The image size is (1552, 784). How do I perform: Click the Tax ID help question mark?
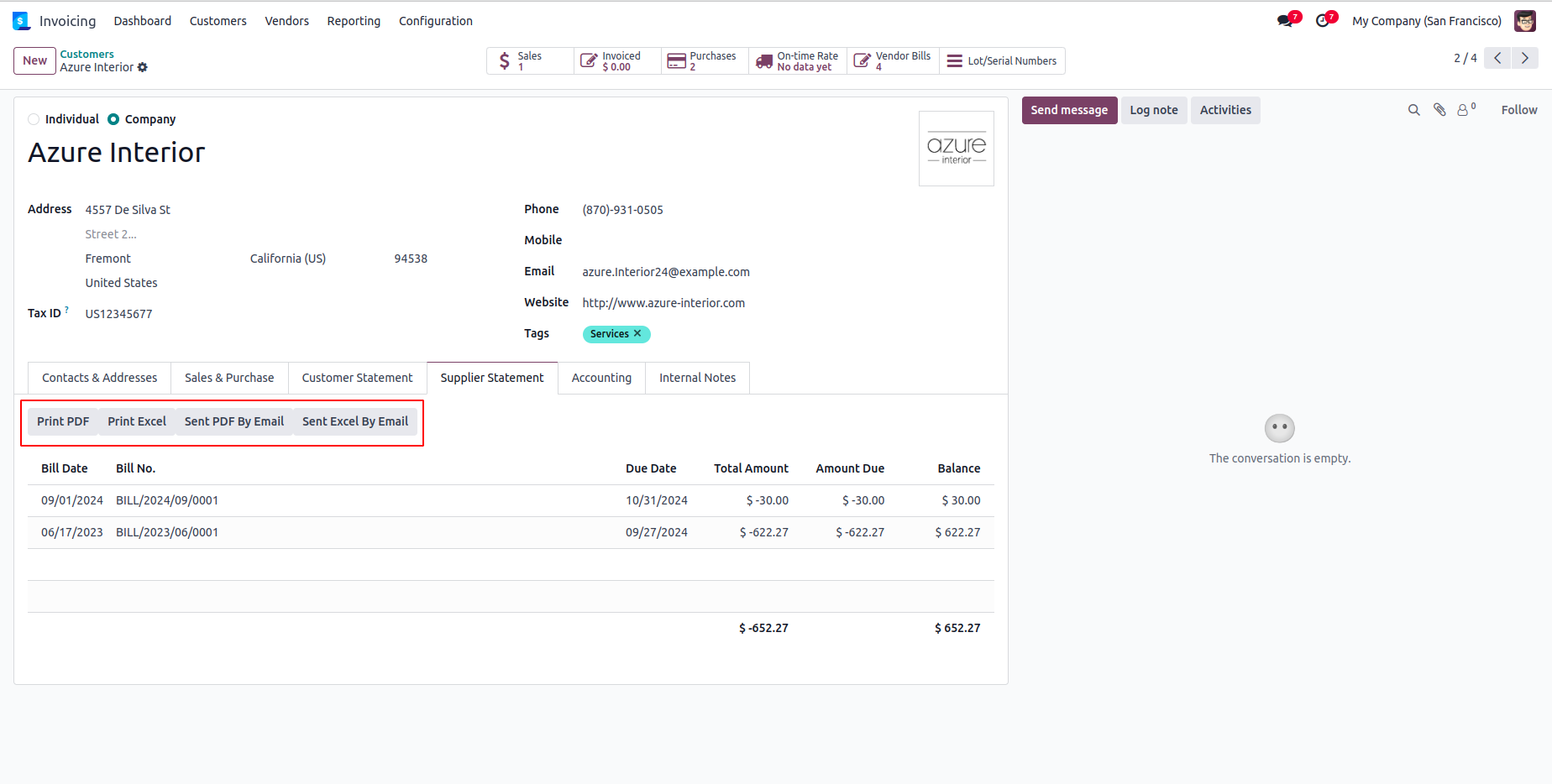tap(67, 310)
